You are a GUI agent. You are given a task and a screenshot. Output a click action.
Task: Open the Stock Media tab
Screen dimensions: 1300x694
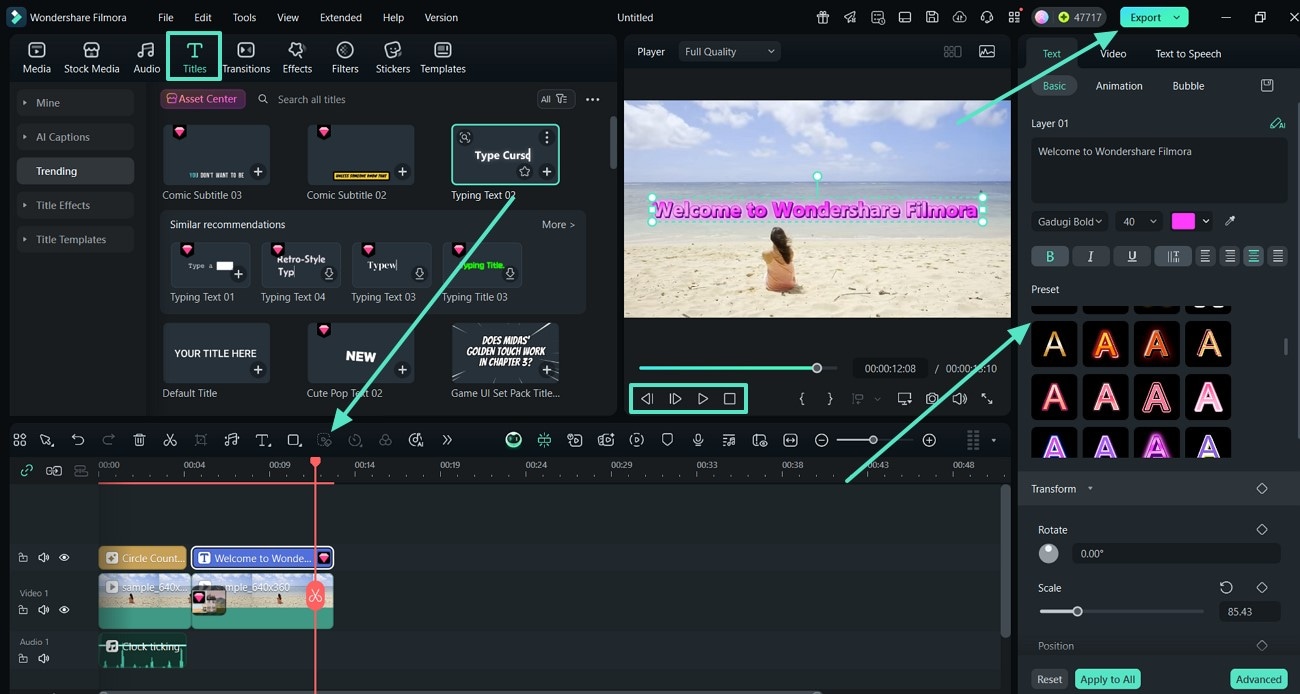(91, 58)
